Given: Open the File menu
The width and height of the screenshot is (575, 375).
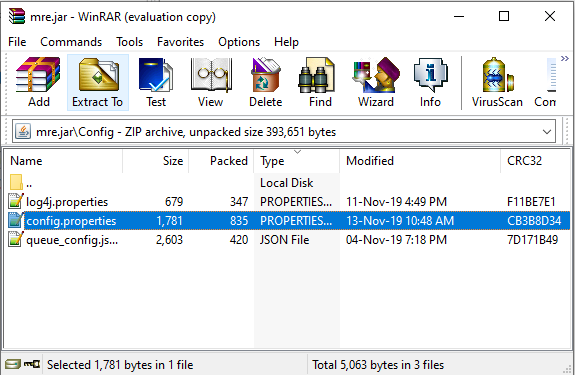Looking at the screenshot, I should click(x=17, y=42).
